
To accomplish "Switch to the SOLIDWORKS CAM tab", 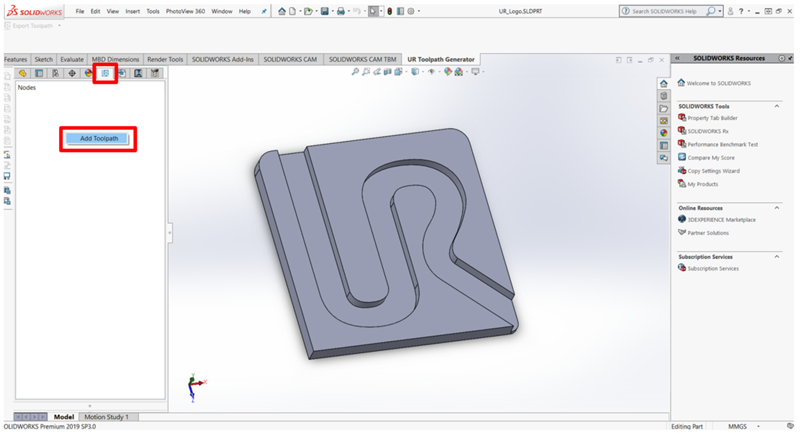I will 290,59.
